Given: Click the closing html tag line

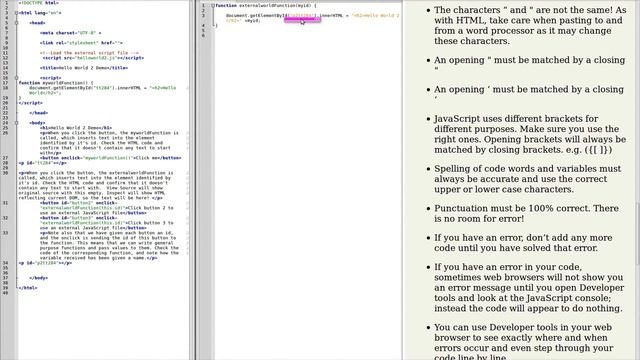Looking at the screenshot, I should (28, 288).
